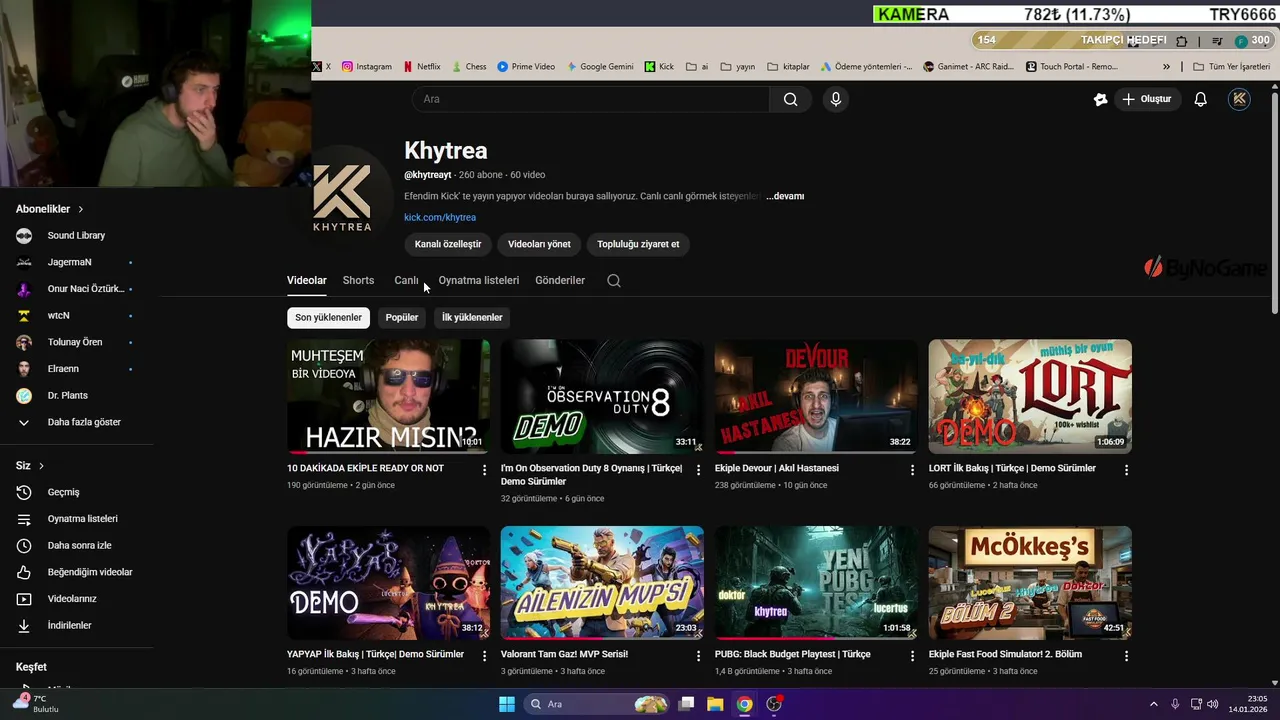Open Chess bookmark
This screenshot has height=720, width=1280.
(468, 67)
